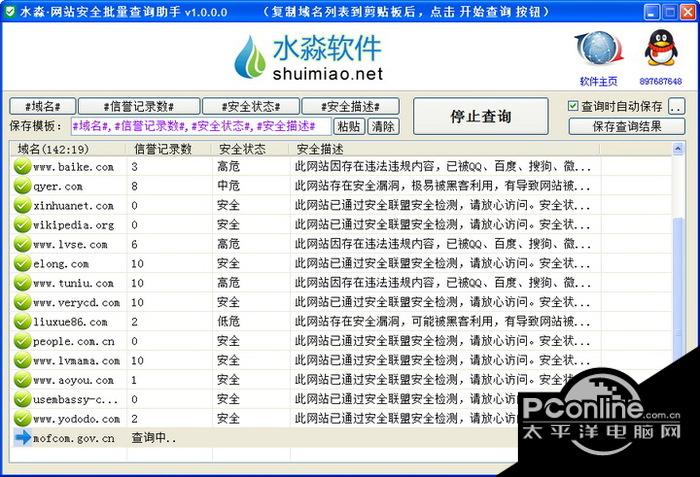Screen dimensions: 700x477
Task: Click the 粘贴 button
Action: tap(349, 126)
